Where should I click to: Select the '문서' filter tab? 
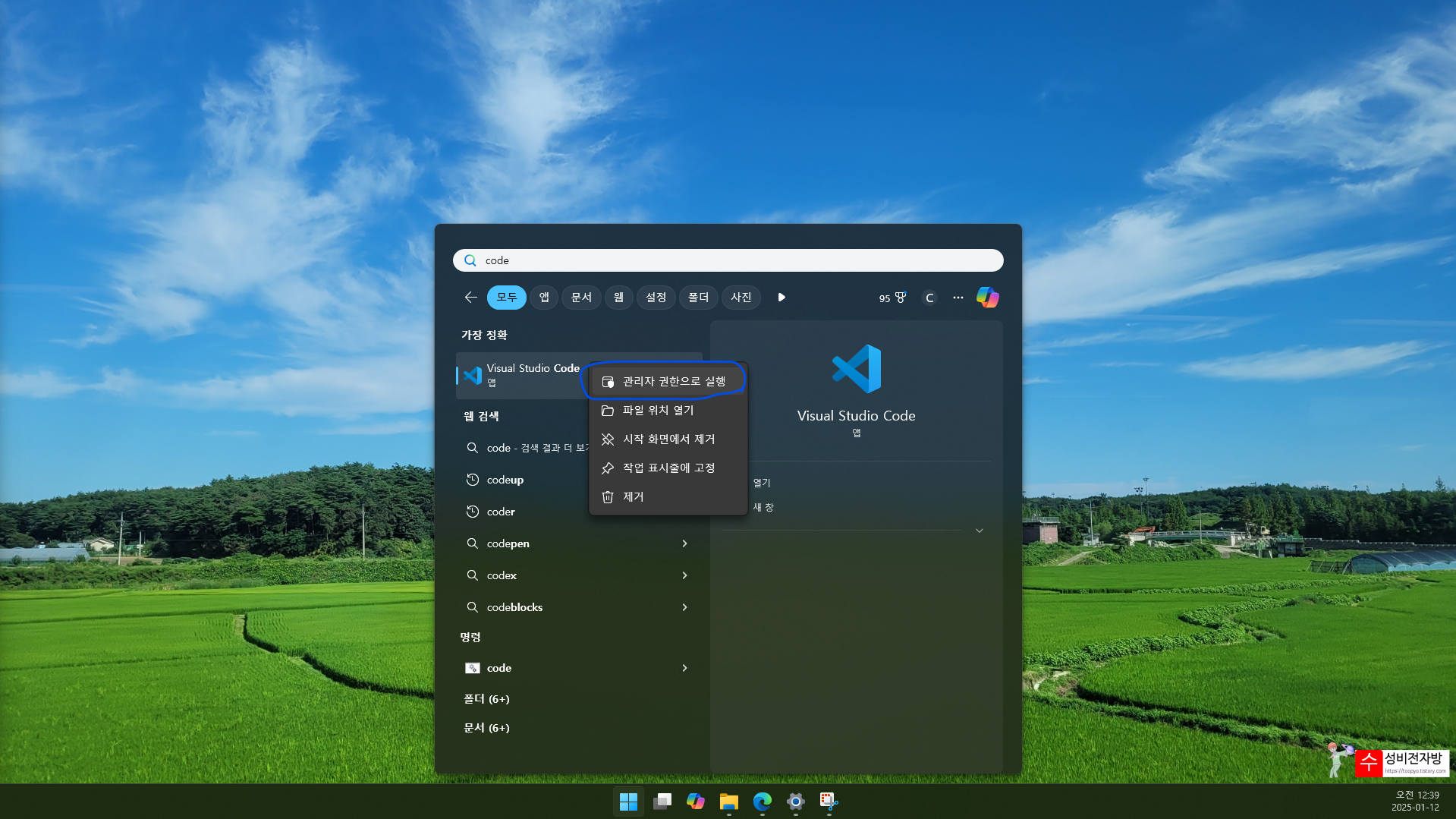[x=581, y=298]
